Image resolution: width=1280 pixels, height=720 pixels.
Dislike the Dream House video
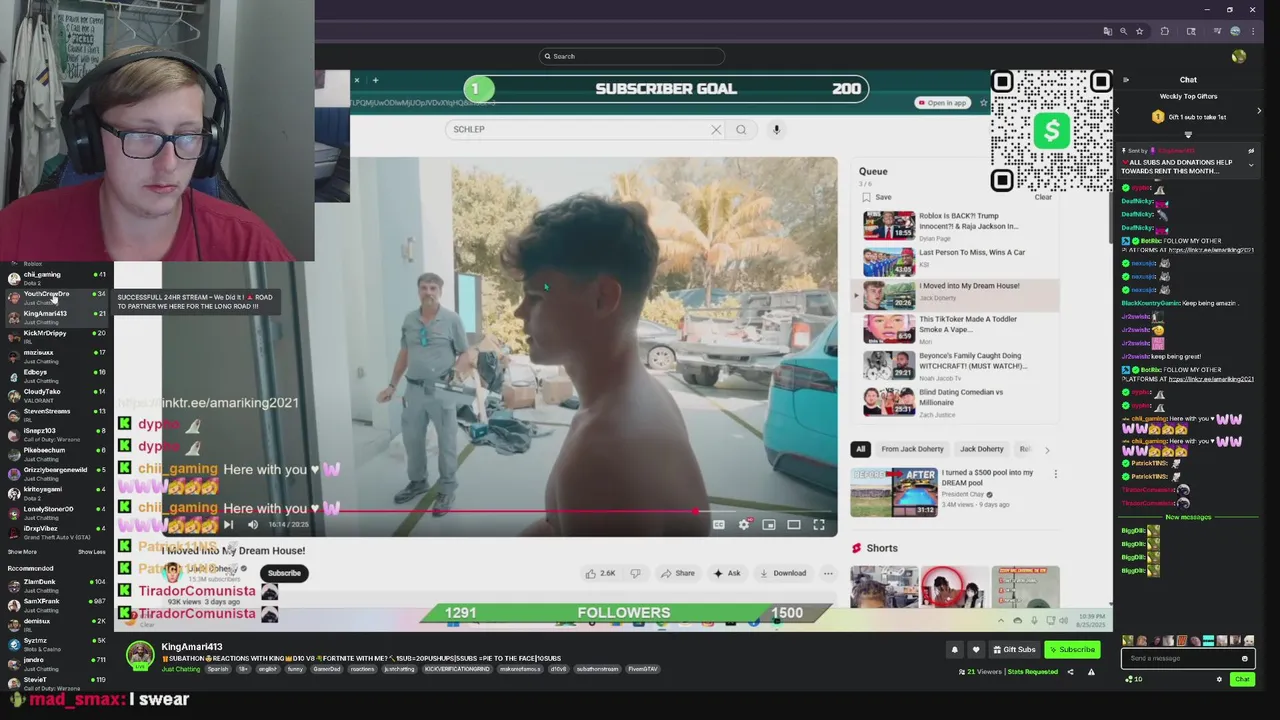pos(635,573)
